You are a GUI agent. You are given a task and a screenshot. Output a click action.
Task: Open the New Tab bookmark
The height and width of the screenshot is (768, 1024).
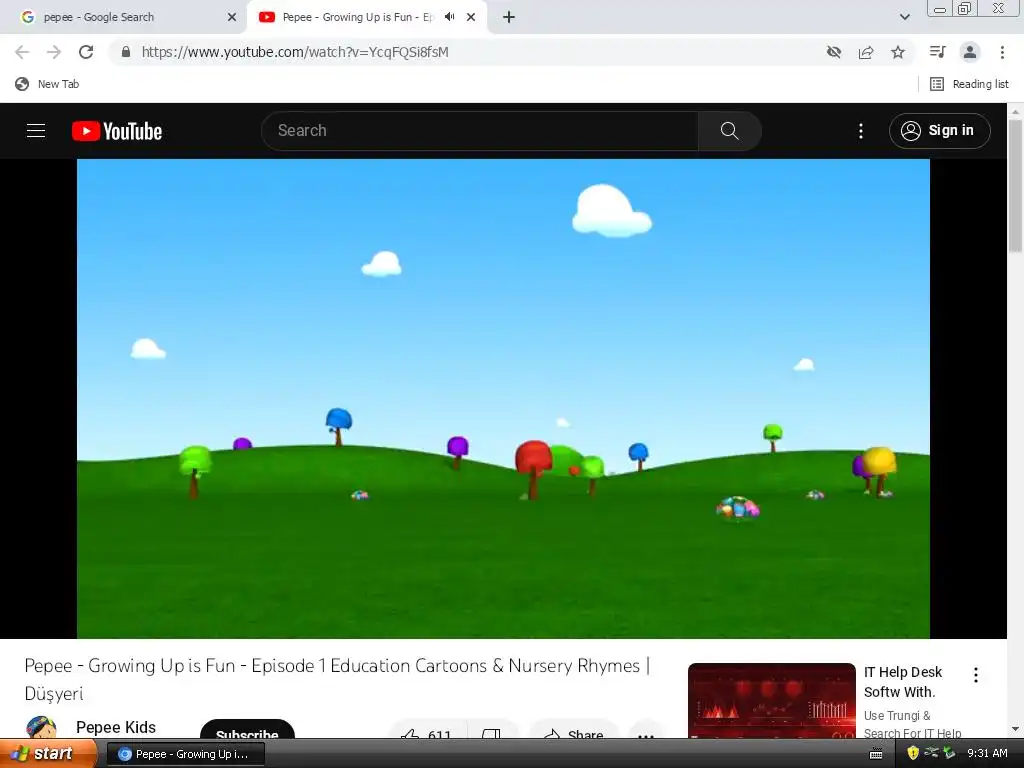coord(47,84)
